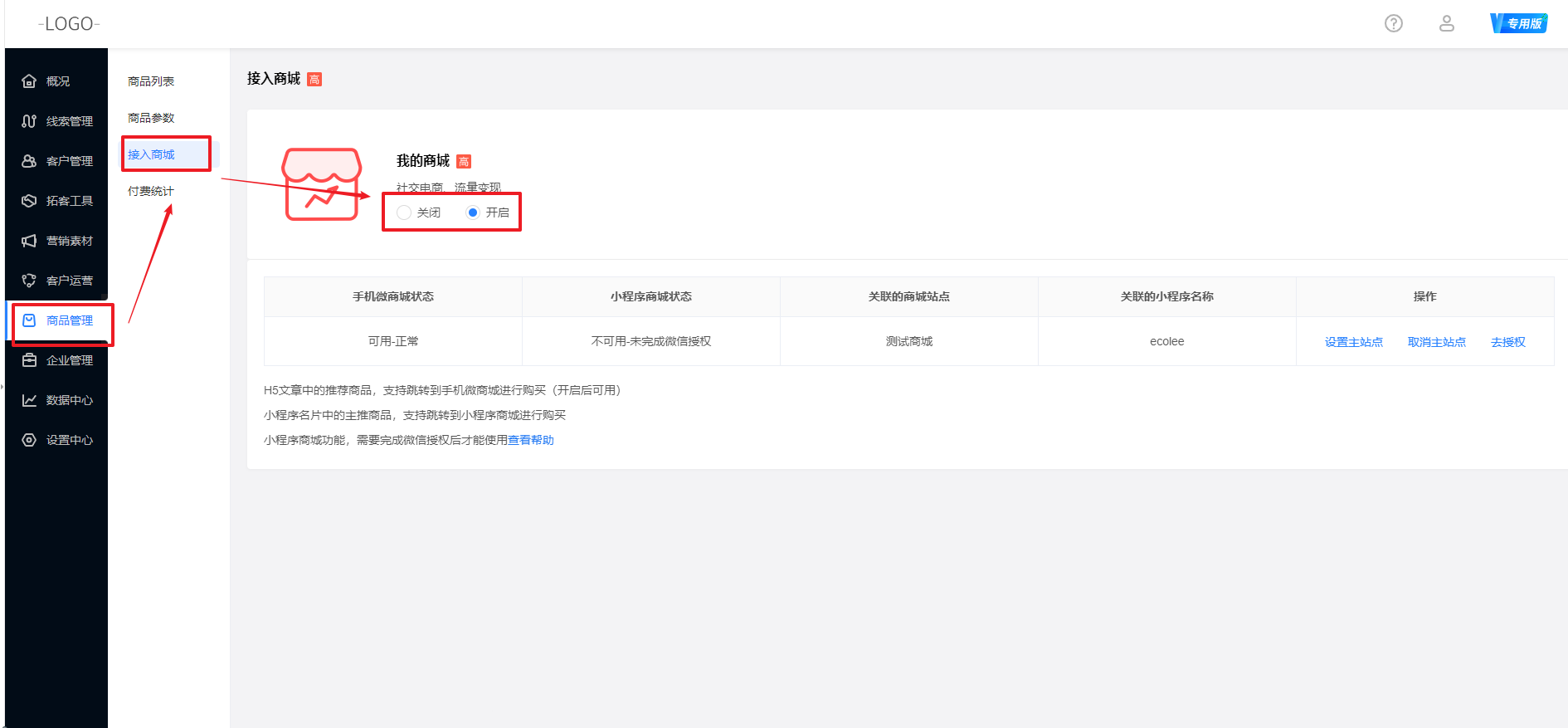The height and width of the screenshot is (728, 1568).
Task: Open 商品参数 submenu item
Action: [x=151, y=118]
